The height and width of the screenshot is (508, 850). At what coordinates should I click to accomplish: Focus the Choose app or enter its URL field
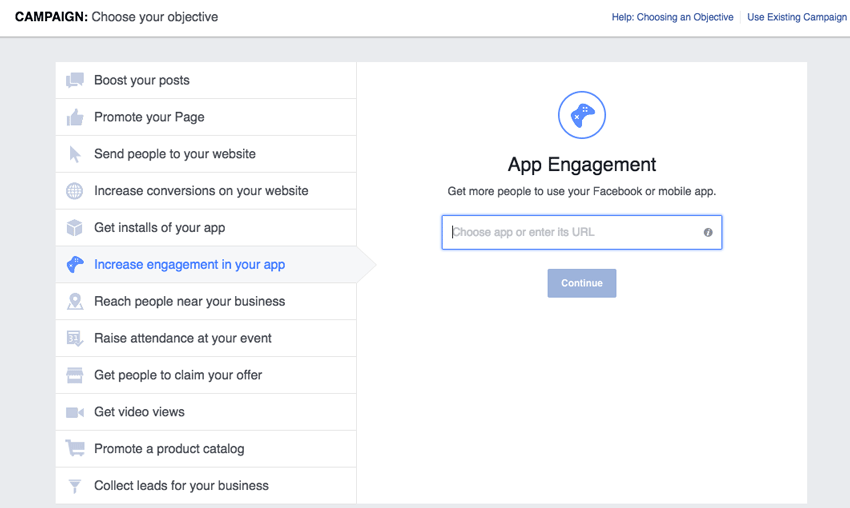pyautogui.click(x=582, y=233)
